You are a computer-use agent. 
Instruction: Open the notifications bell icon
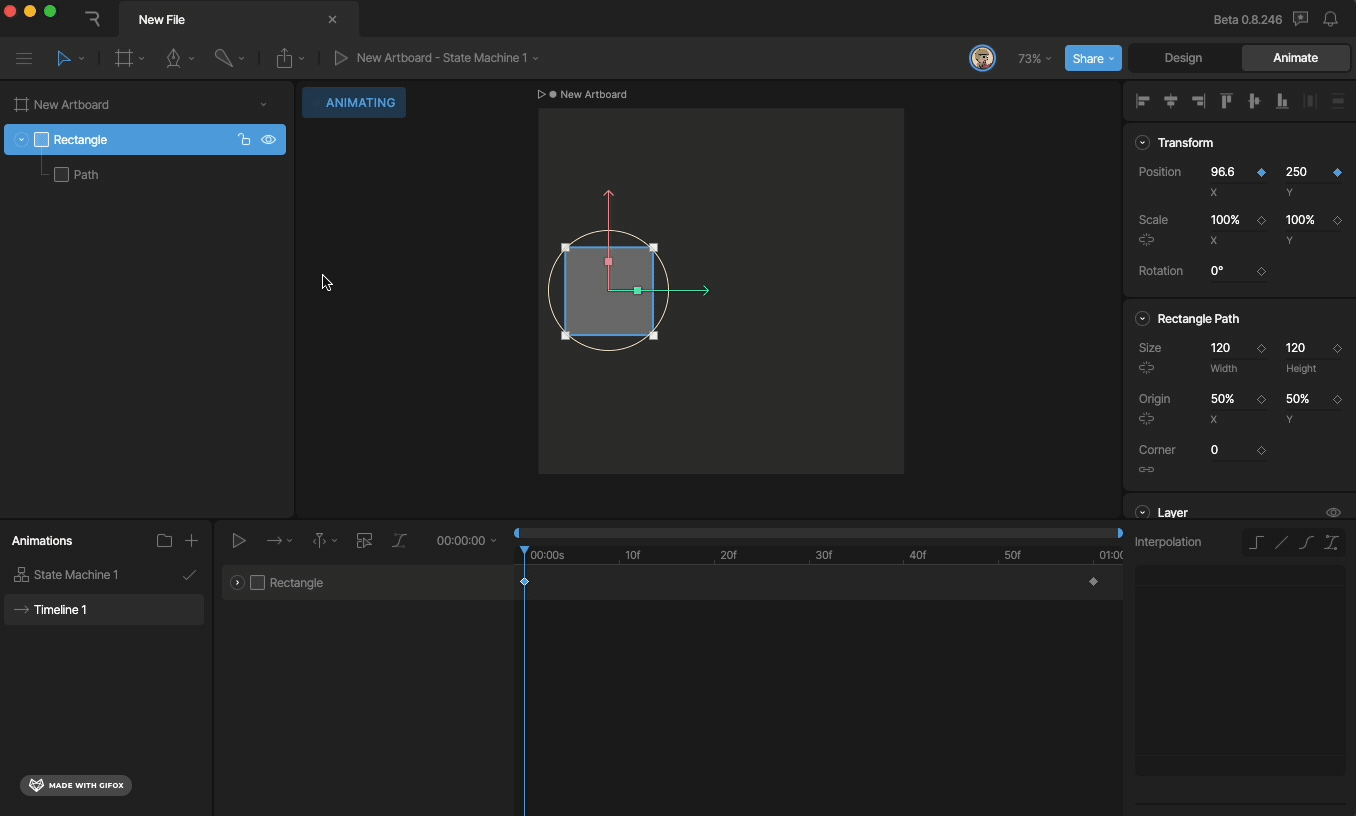pos(1331,20)
